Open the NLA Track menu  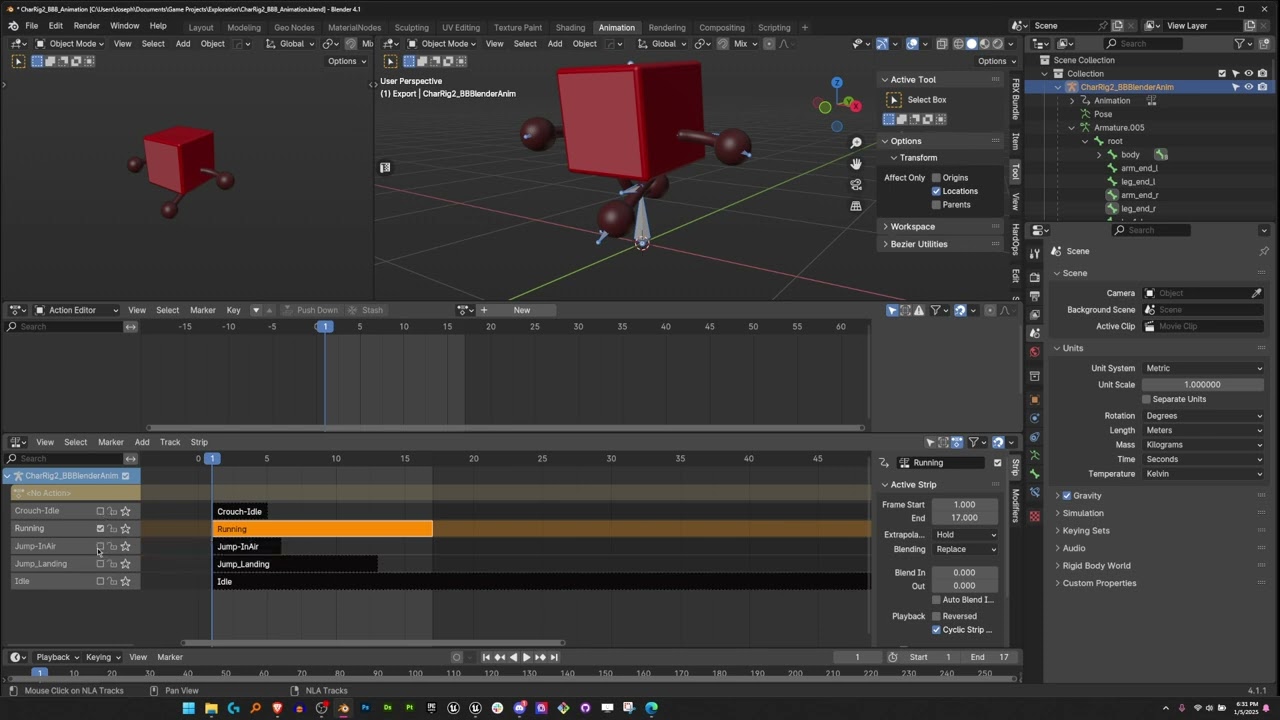(170, 442)
